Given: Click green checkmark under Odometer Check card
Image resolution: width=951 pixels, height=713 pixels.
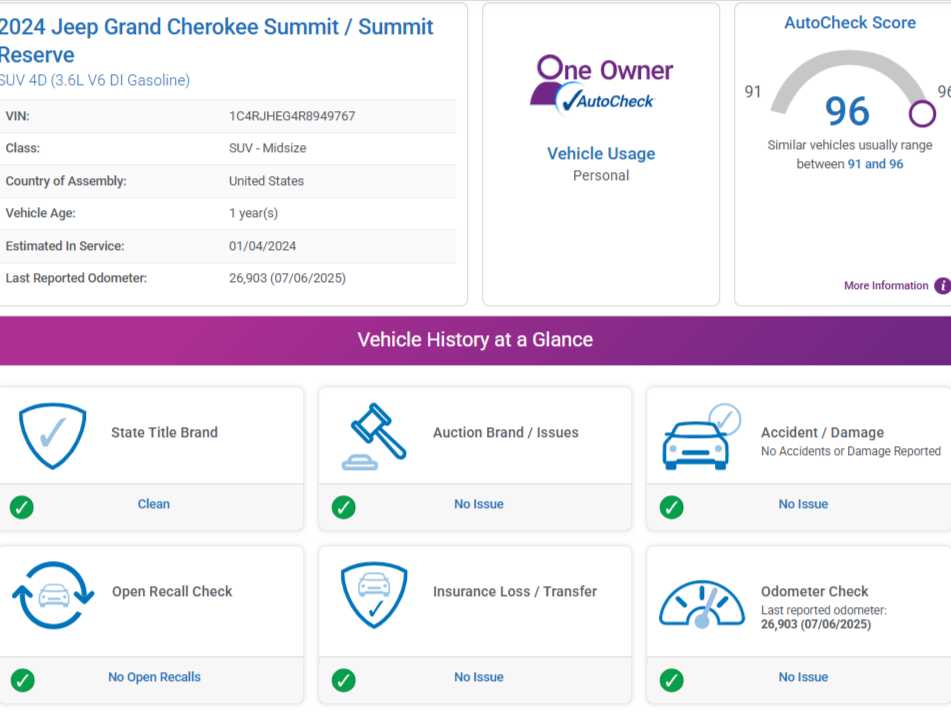Looking at the screenshot, I should (672, 680).
